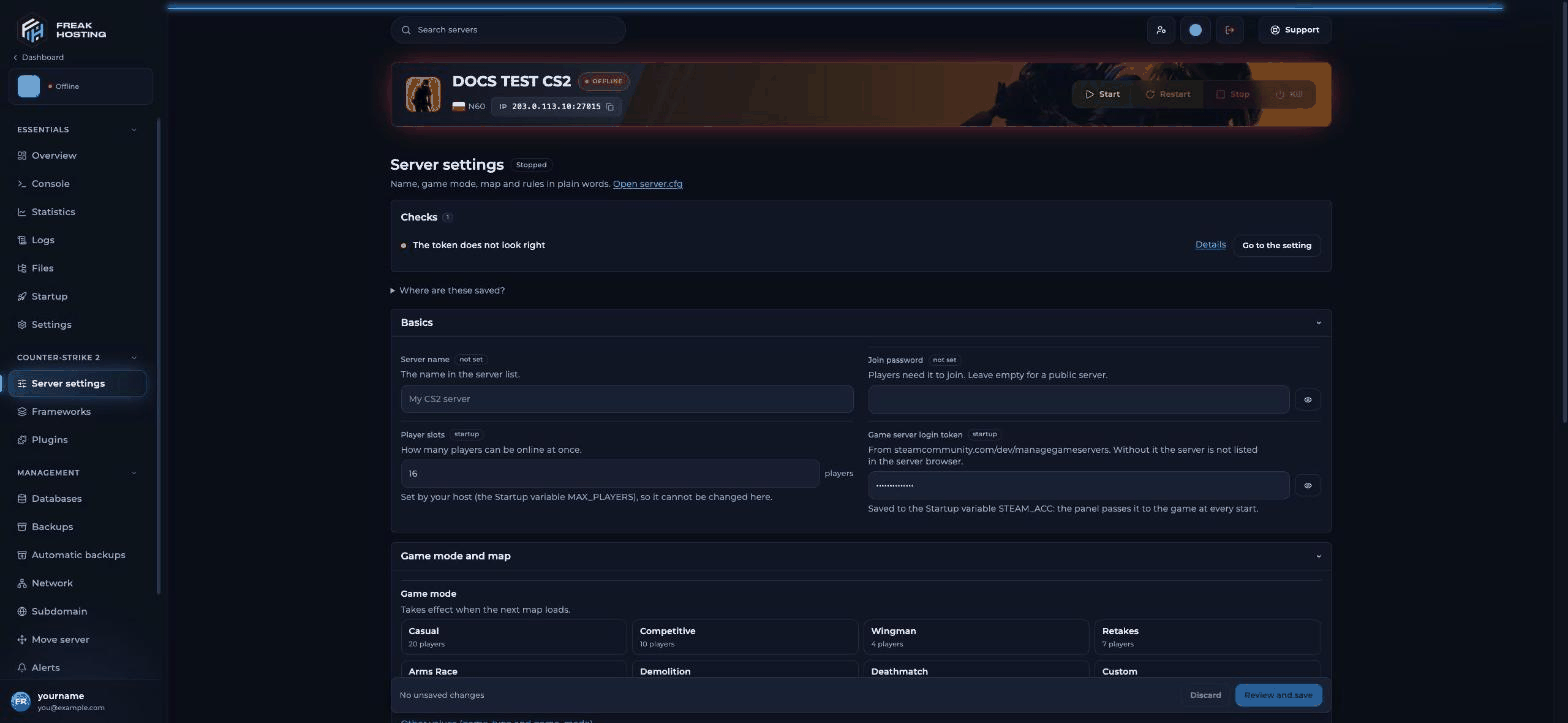Click the logout icon in the top bar
Image resolution: width=1568 pixels, height=723 pixels.
click(x=1230, y=30)
